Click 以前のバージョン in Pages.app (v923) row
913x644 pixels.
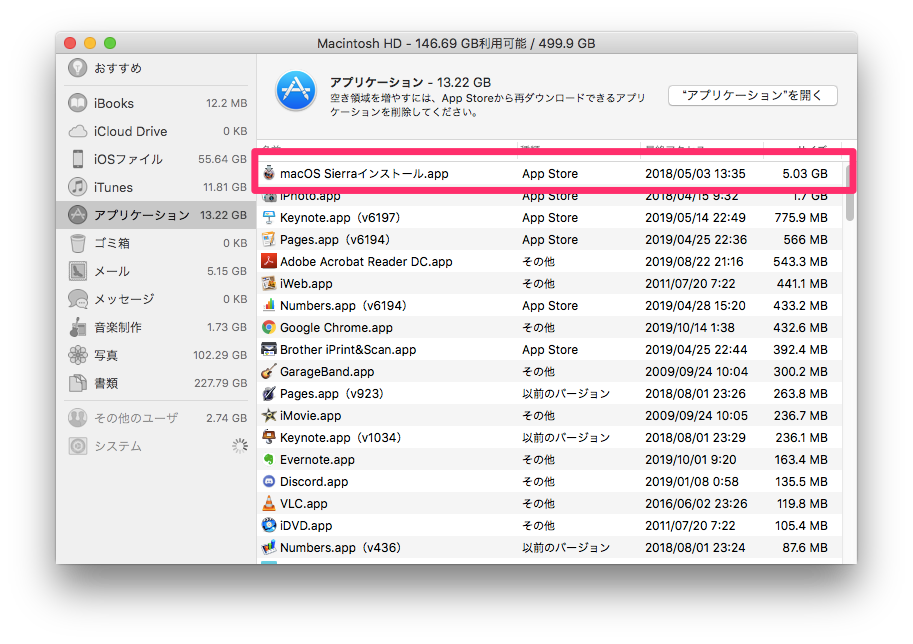click(x=566, y=394)
